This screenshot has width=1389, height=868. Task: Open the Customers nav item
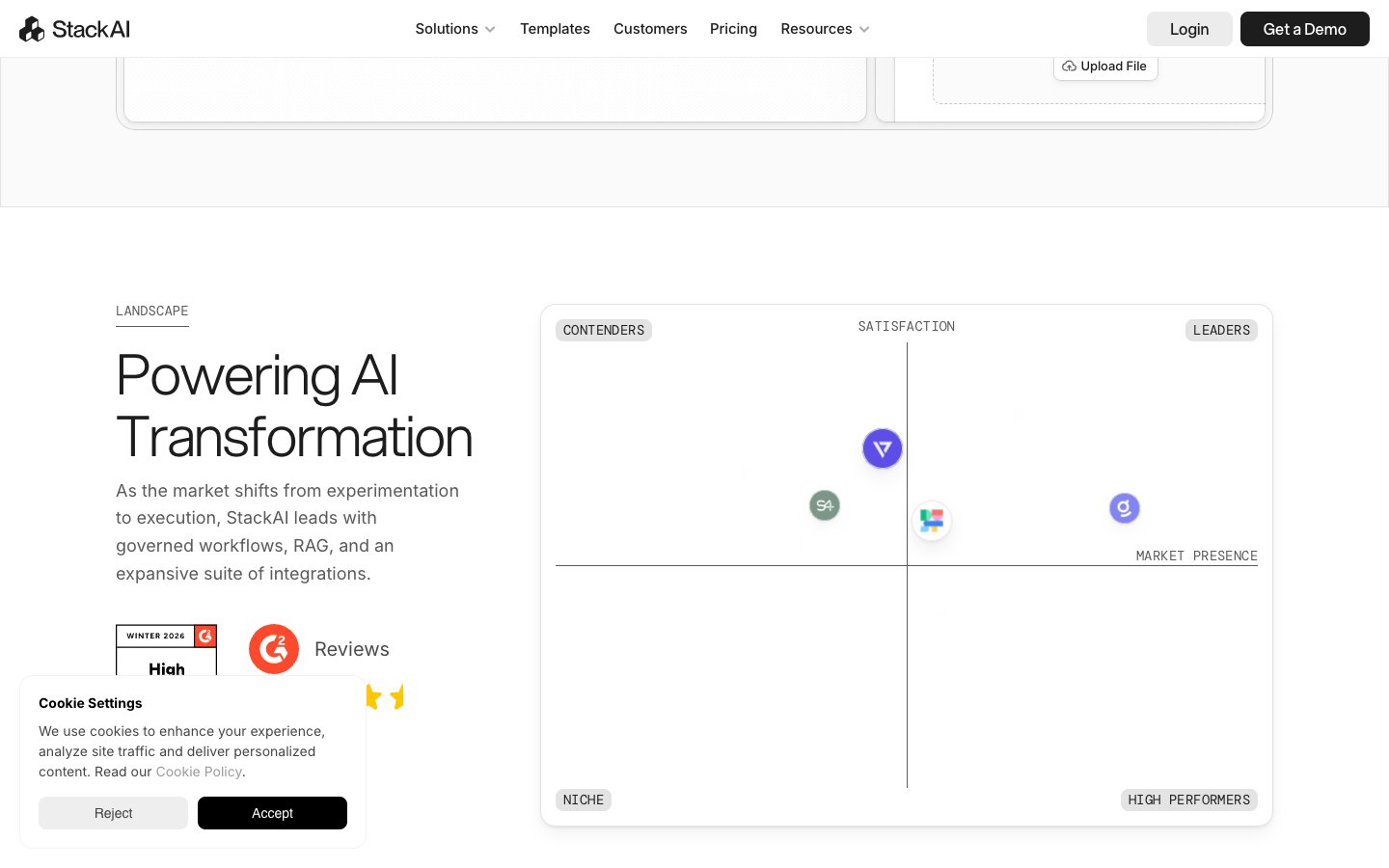[x=650, y=29]
